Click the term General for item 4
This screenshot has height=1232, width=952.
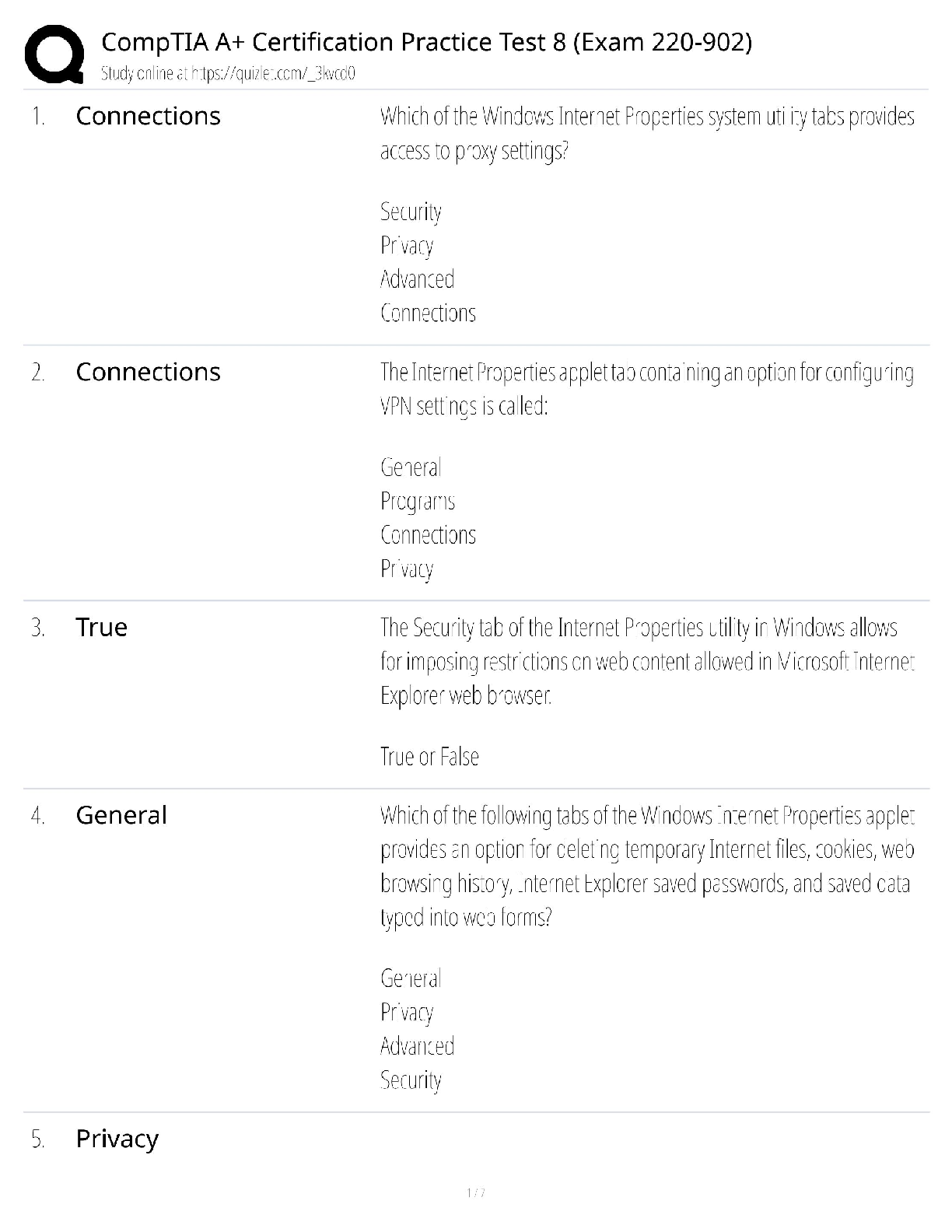pos(121,815)
